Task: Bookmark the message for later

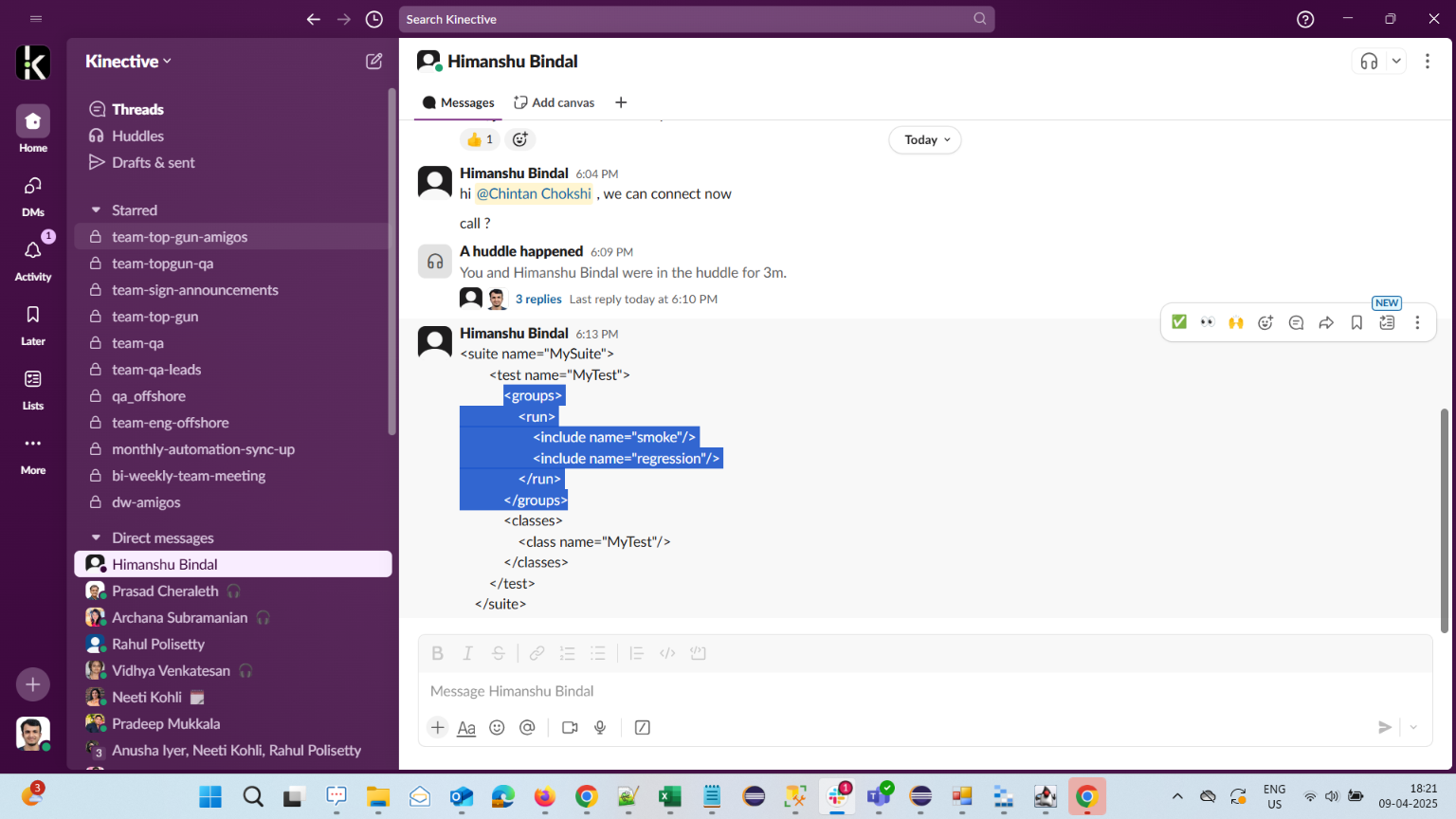Action: coord(1356,322)
